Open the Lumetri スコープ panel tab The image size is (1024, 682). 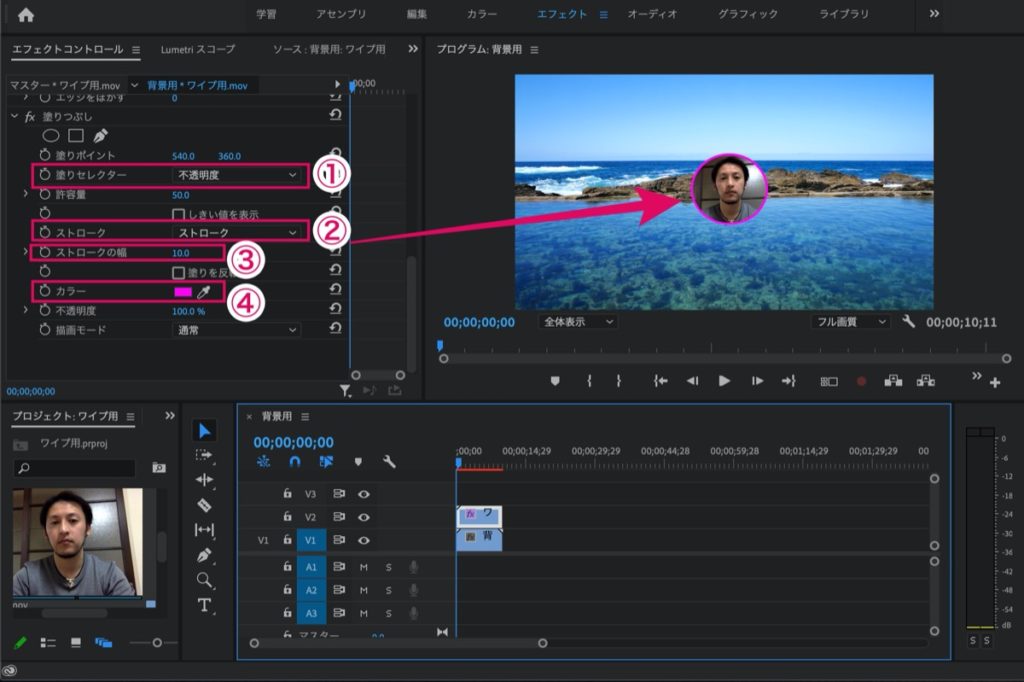coord(198,50)
